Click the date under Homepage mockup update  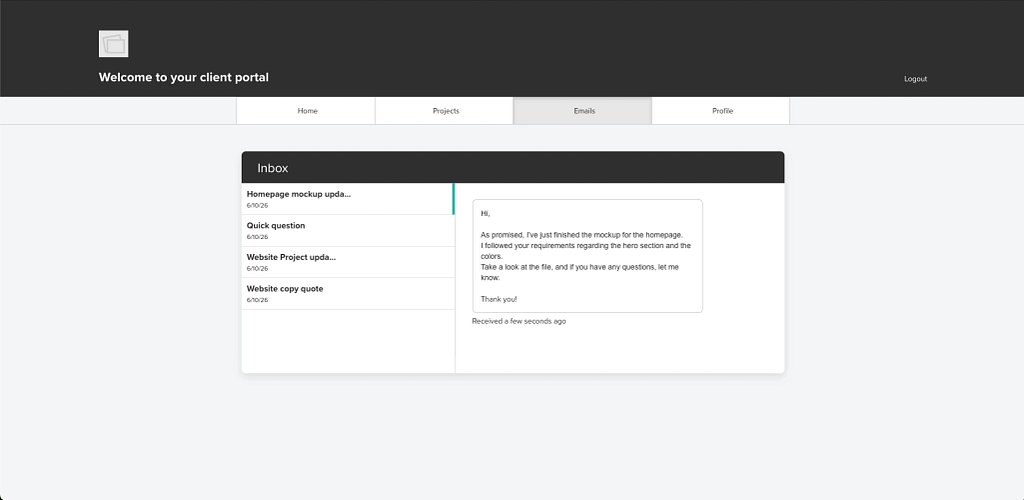257,206
